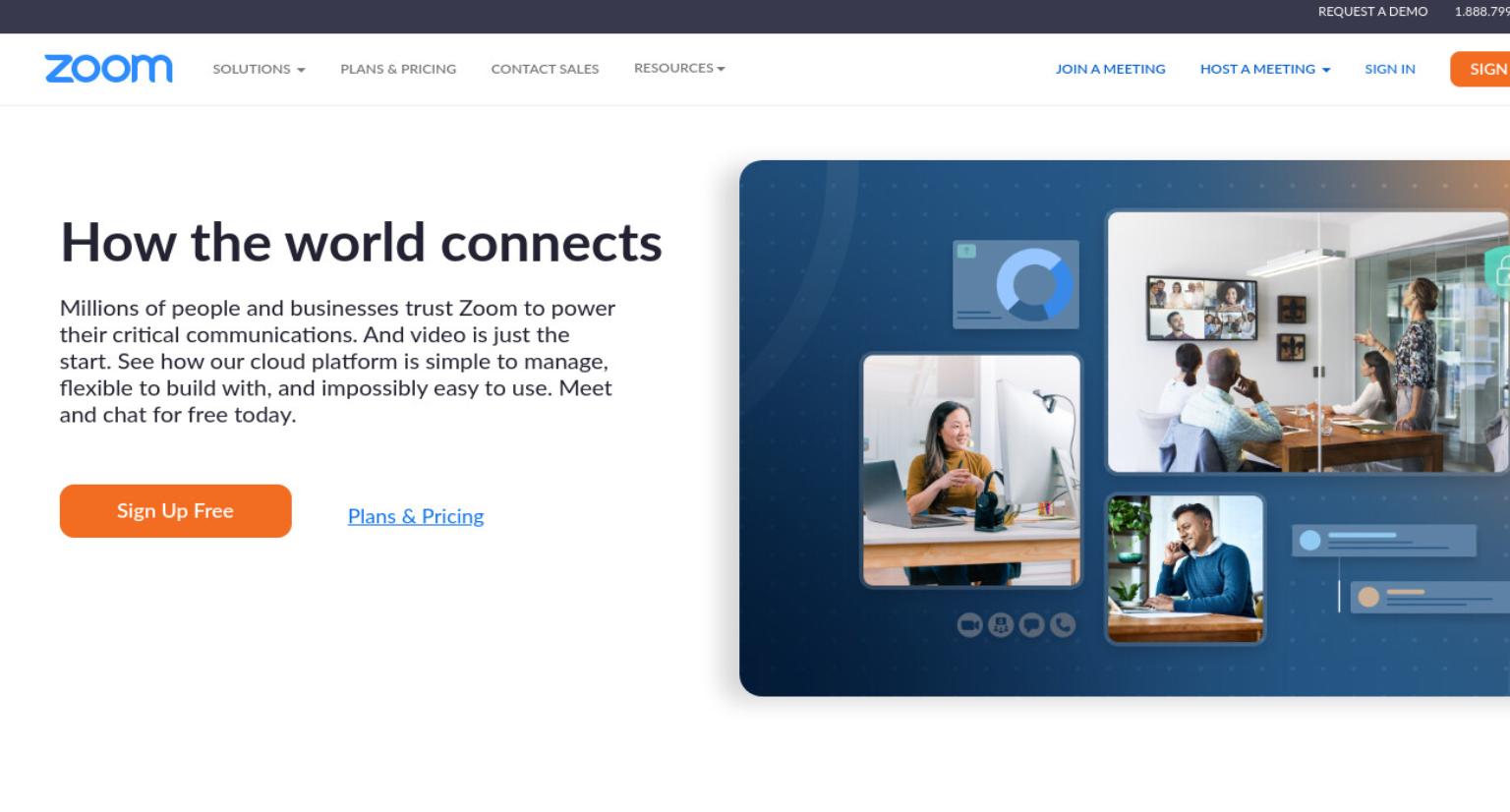This screenshot has width=1510, height=812.
Task: Click photo of woman at desktop computer
Action: pos(971,471)
